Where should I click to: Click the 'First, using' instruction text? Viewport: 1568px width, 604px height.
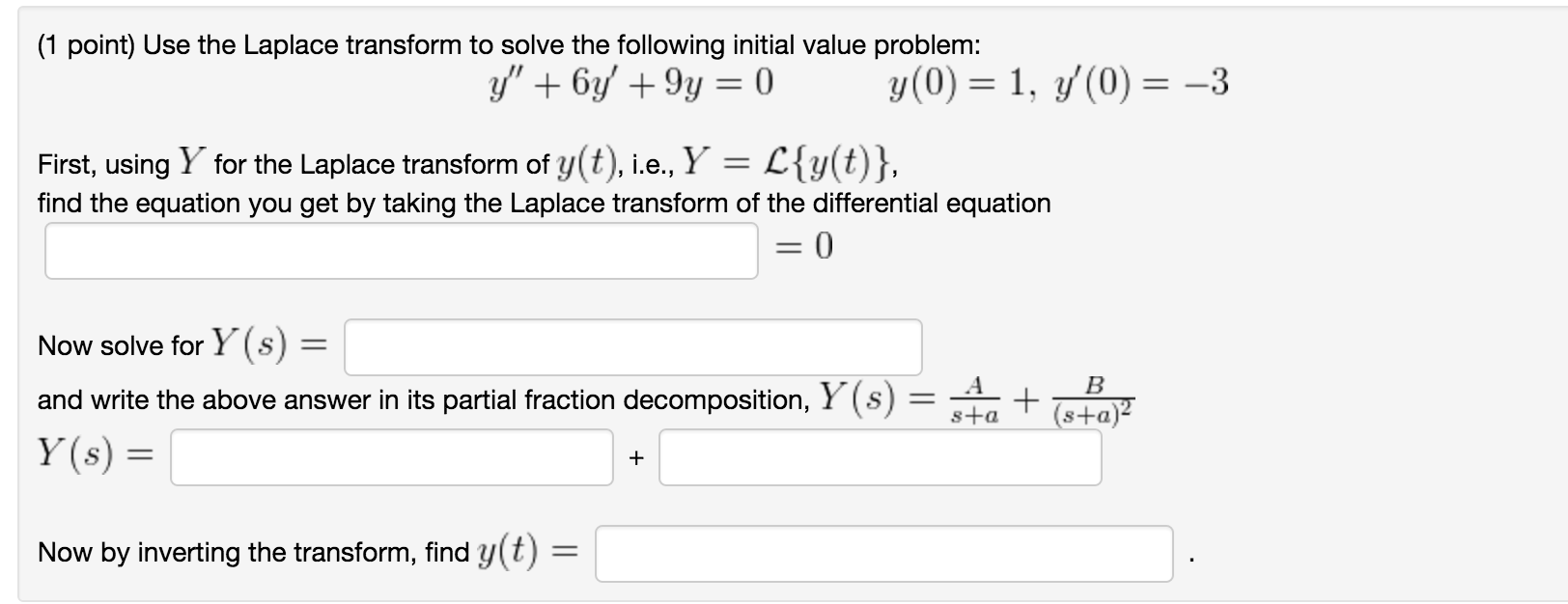point(104,165)
